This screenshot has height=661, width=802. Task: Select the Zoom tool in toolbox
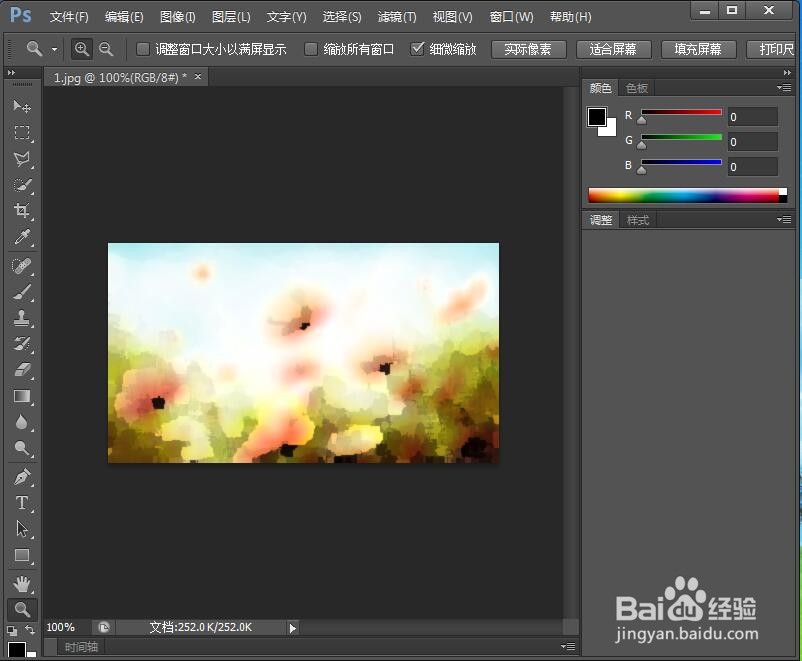coord(21,609)
